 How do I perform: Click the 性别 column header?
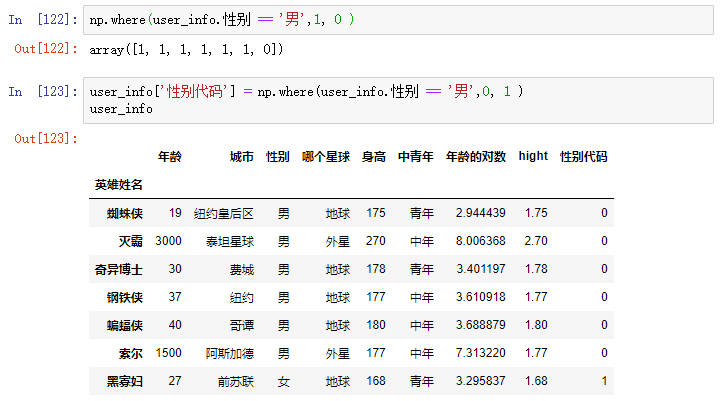pyautogui.click(x=278, y=157)
